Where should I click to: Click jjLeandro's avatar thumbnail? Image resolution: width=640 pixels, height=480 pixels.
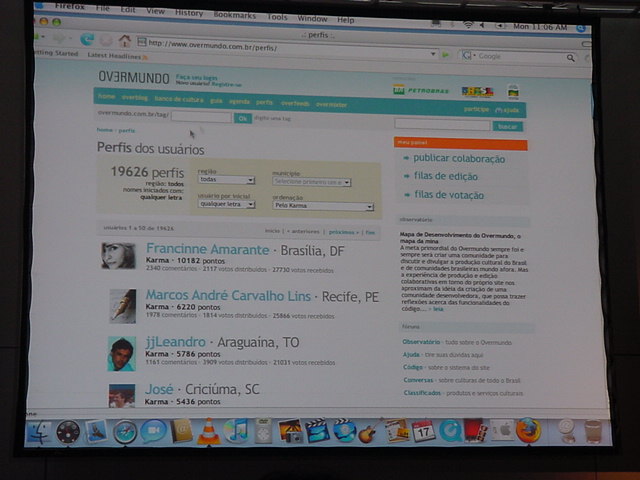pyautogui.click(x=121, y=353)
